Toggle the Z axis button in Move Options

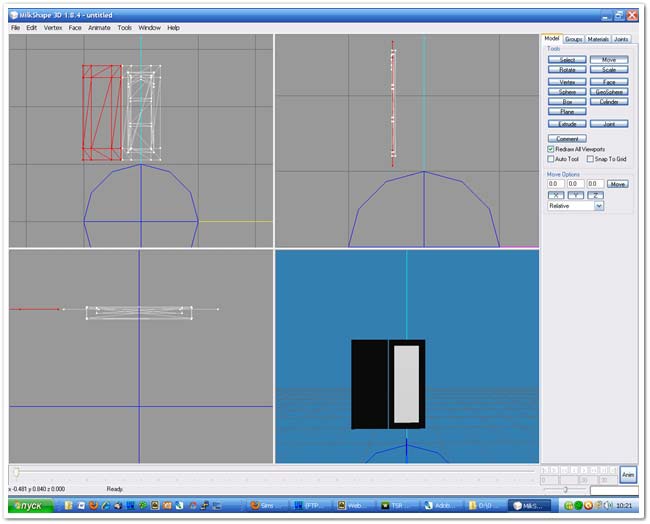595,195
